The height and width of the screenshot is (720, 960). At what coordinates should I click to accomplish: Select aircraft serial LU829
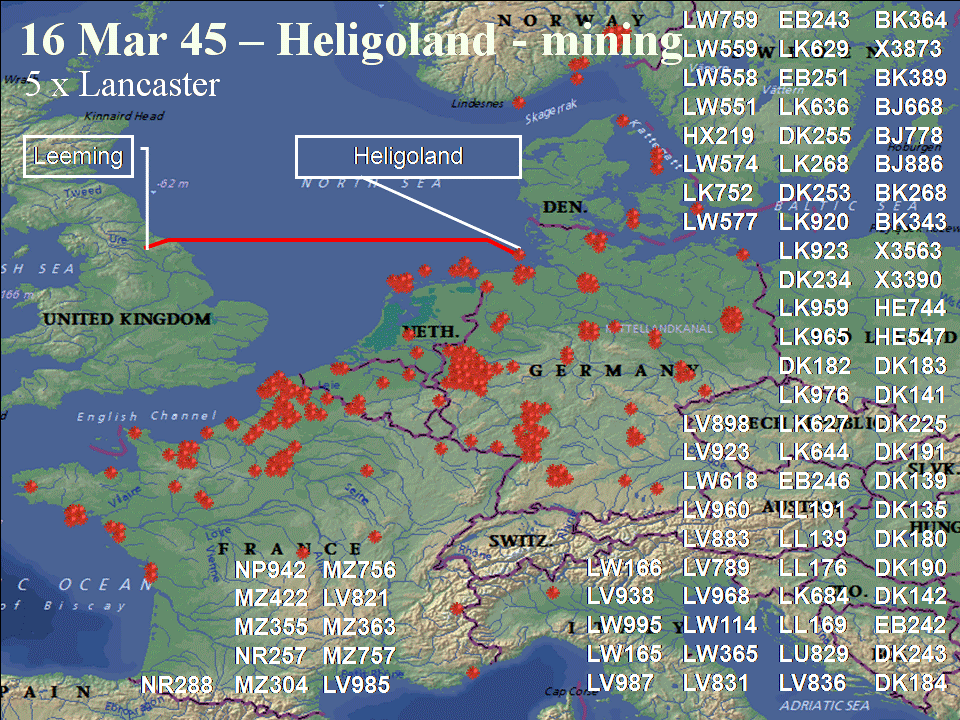click(x=814, y=654)
